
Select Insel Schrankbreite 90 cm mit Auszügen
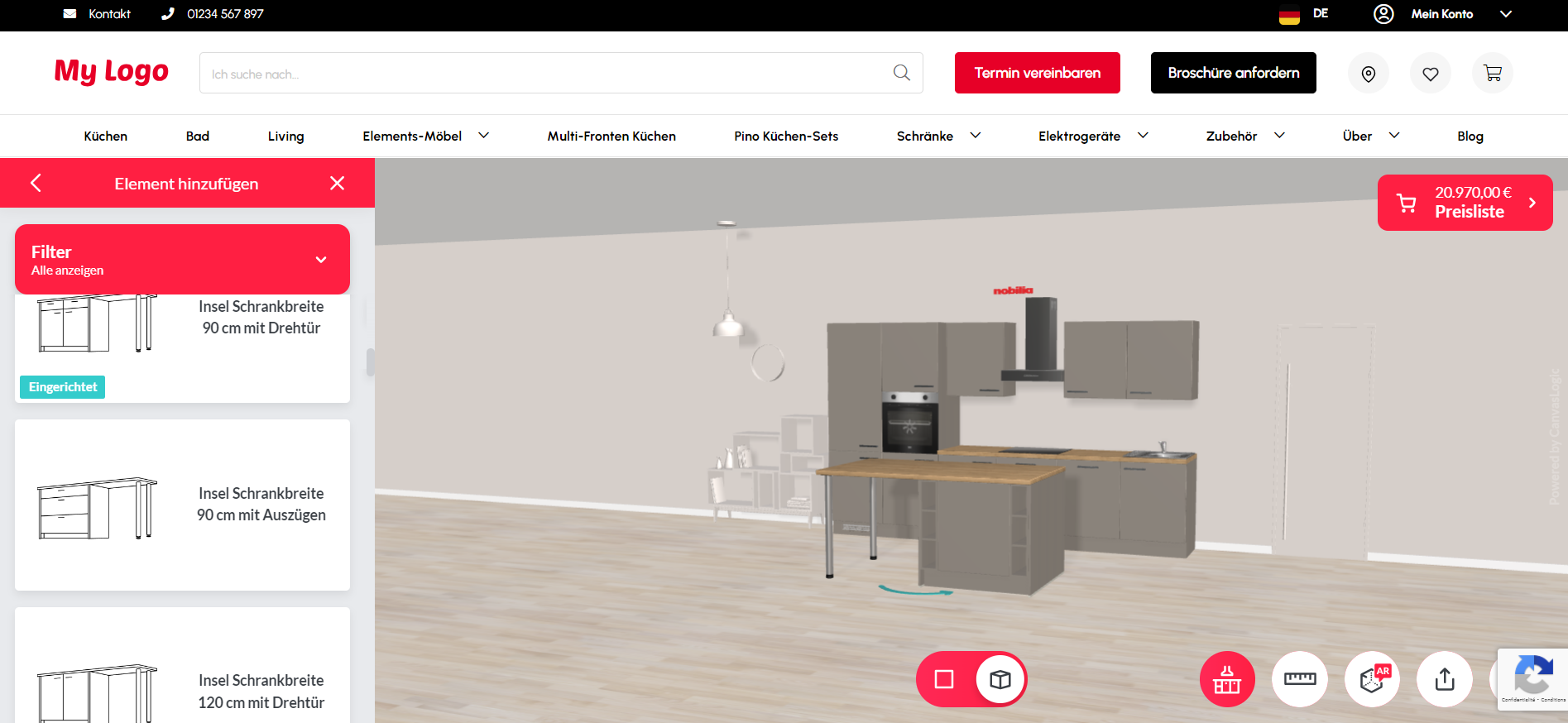point(182,505)
